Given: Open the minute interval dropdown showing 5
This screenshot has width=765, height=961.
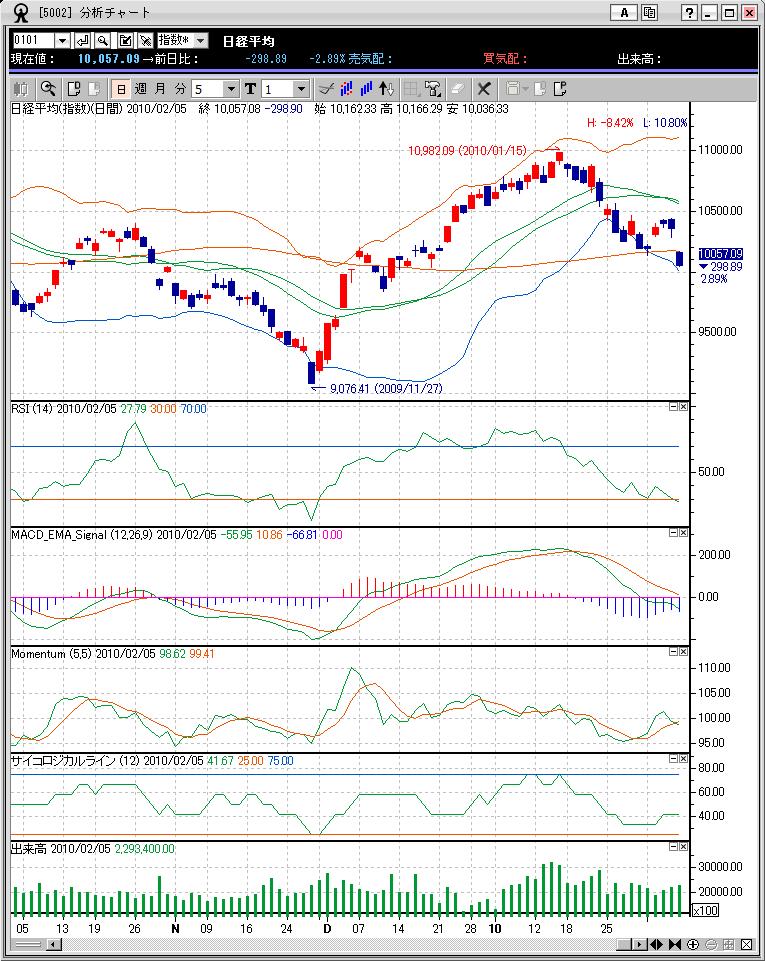Looking at the screenshot, I should (x=231, y=88).
